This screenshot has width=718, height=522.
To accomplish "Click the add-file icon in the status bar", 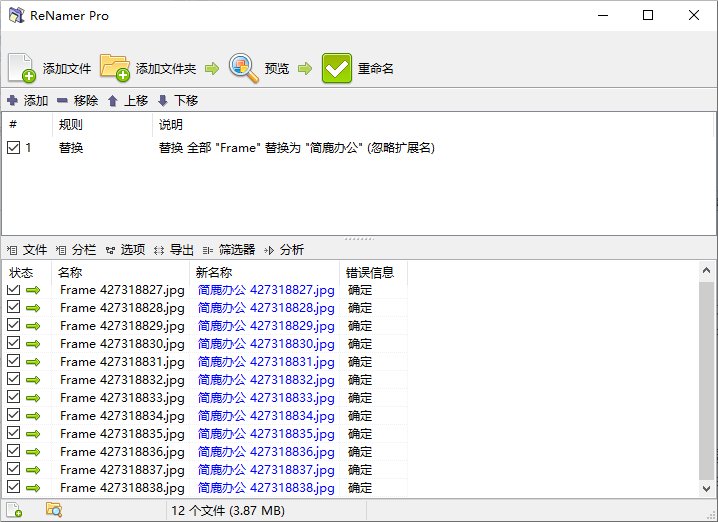I will pyautogui.click(x=14, y=510).
